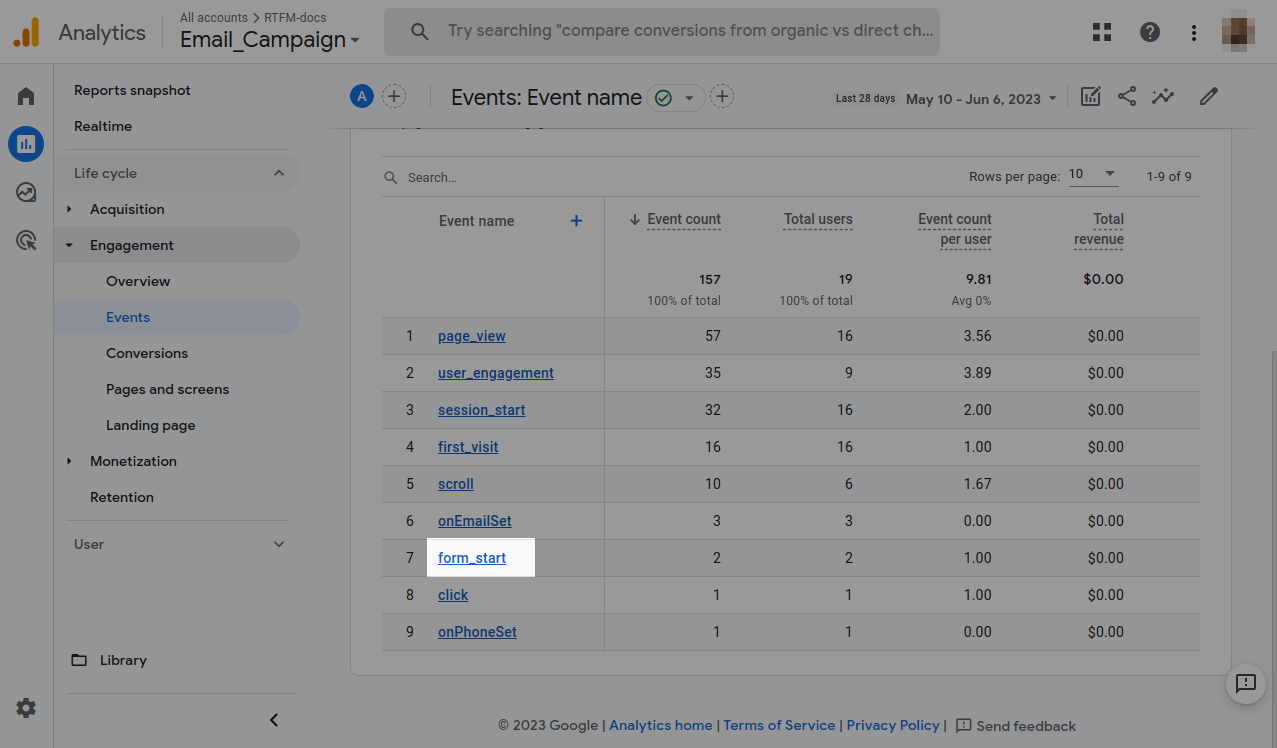The width and height of the screenshot is (1277, 748).
Task: Click the Share this report icon
Action: pyautogui.click(x=1127, y=97)
